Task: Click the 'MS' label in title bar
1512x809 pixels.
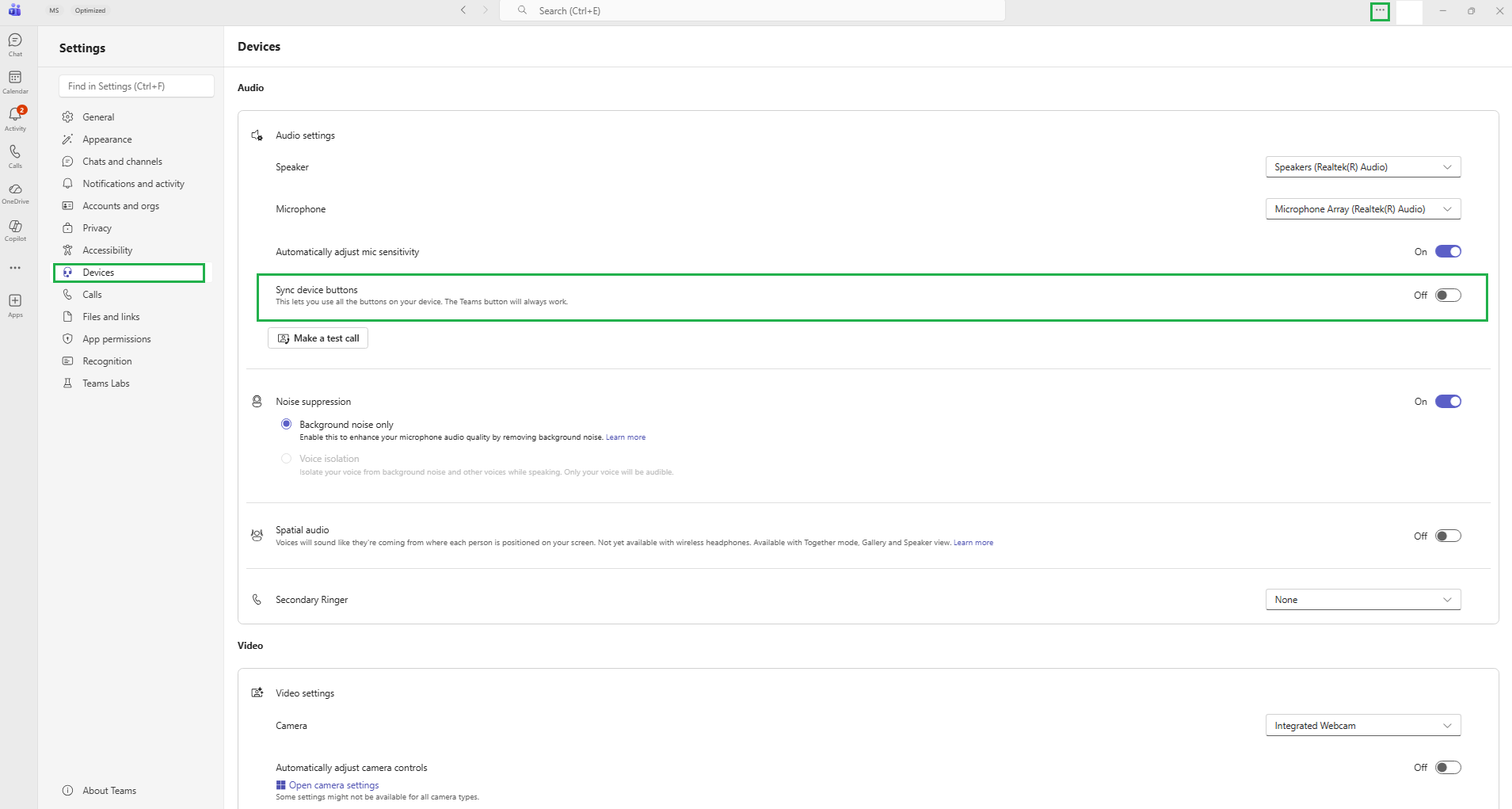Action: pos(54,10)
